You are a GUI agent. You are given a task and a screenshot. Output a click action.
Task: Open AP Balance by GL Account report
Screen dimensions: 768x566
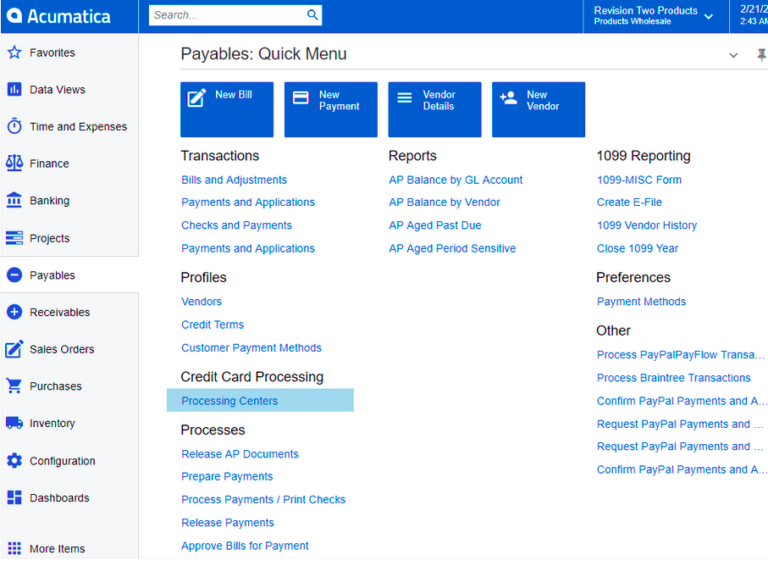456,180
